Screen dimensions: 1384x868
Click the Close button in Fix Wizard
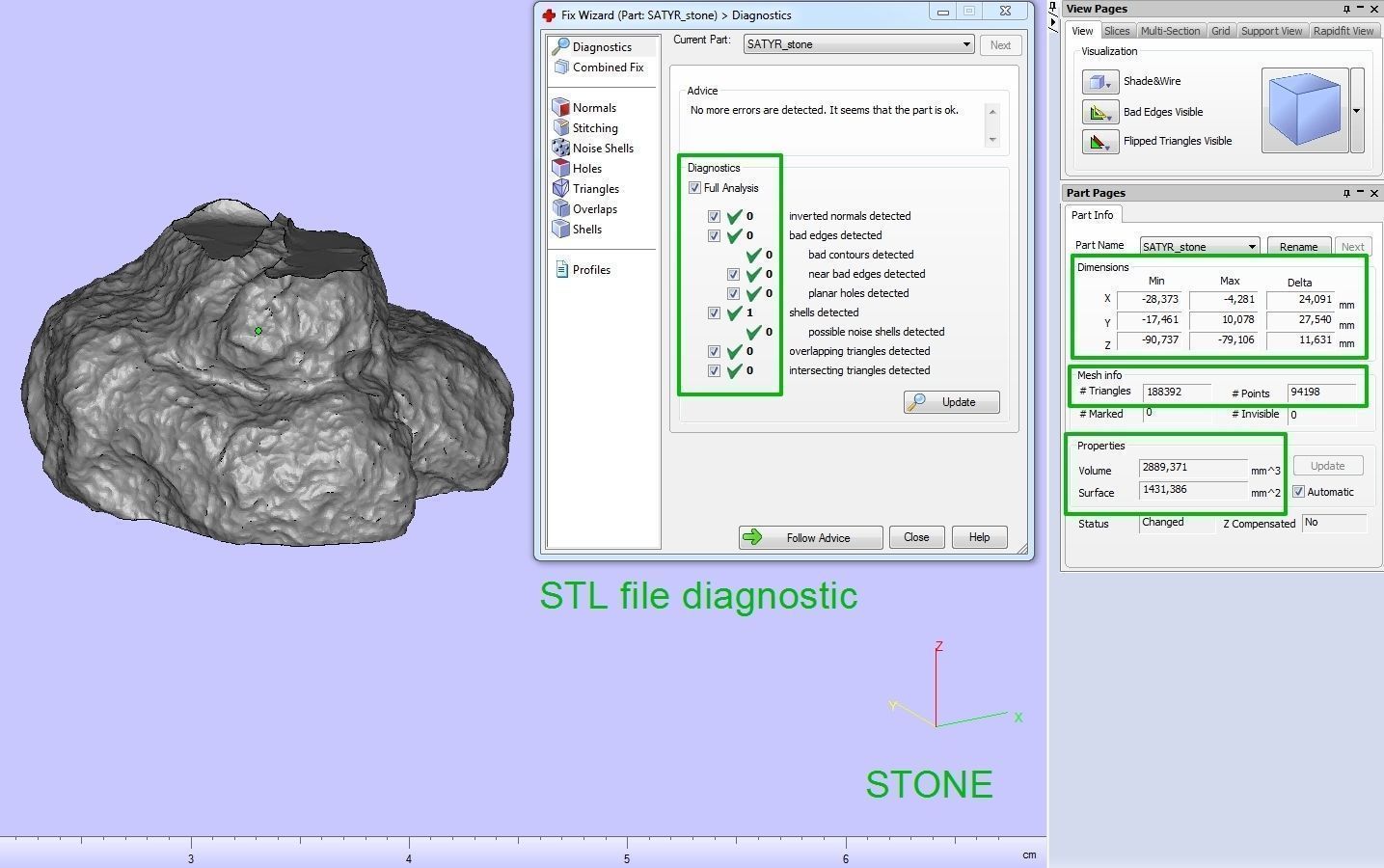pyautogui.click(x=916, y=537)
